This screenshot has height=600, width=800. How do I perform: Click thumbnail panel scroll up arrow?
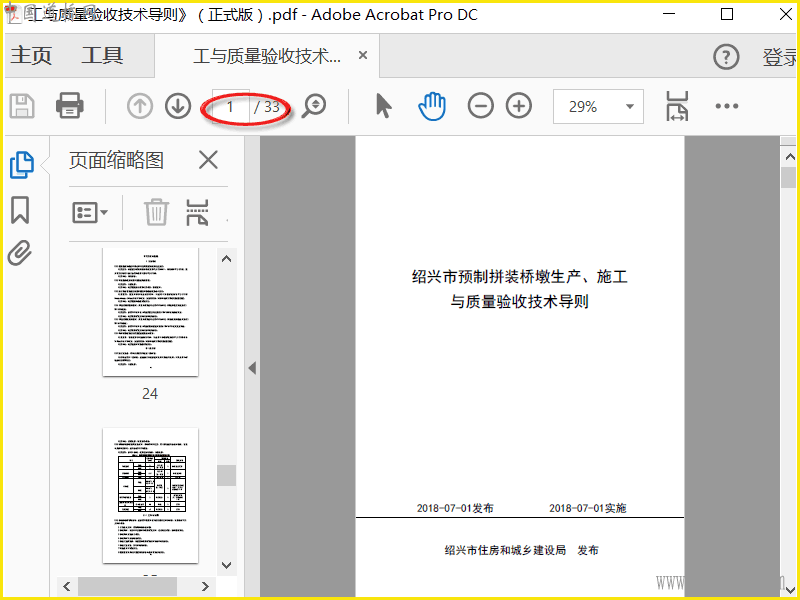[227, 259]
